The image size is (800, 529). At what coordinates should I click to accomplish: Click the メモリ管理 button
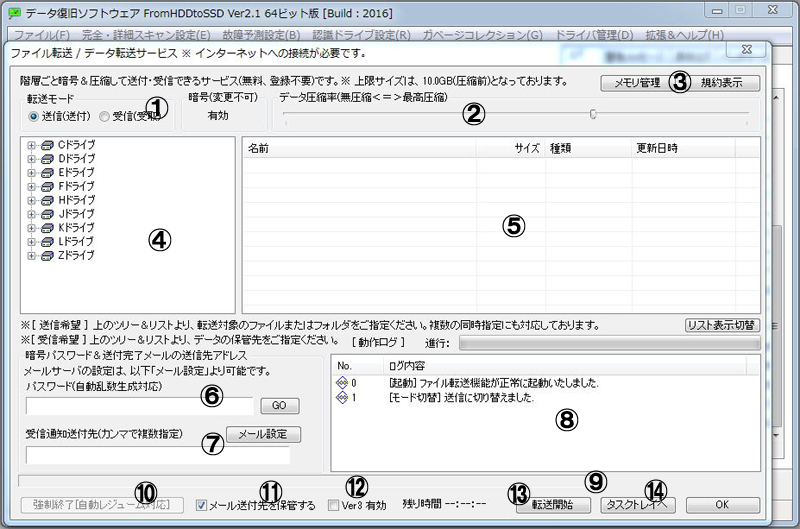point(637,83)
